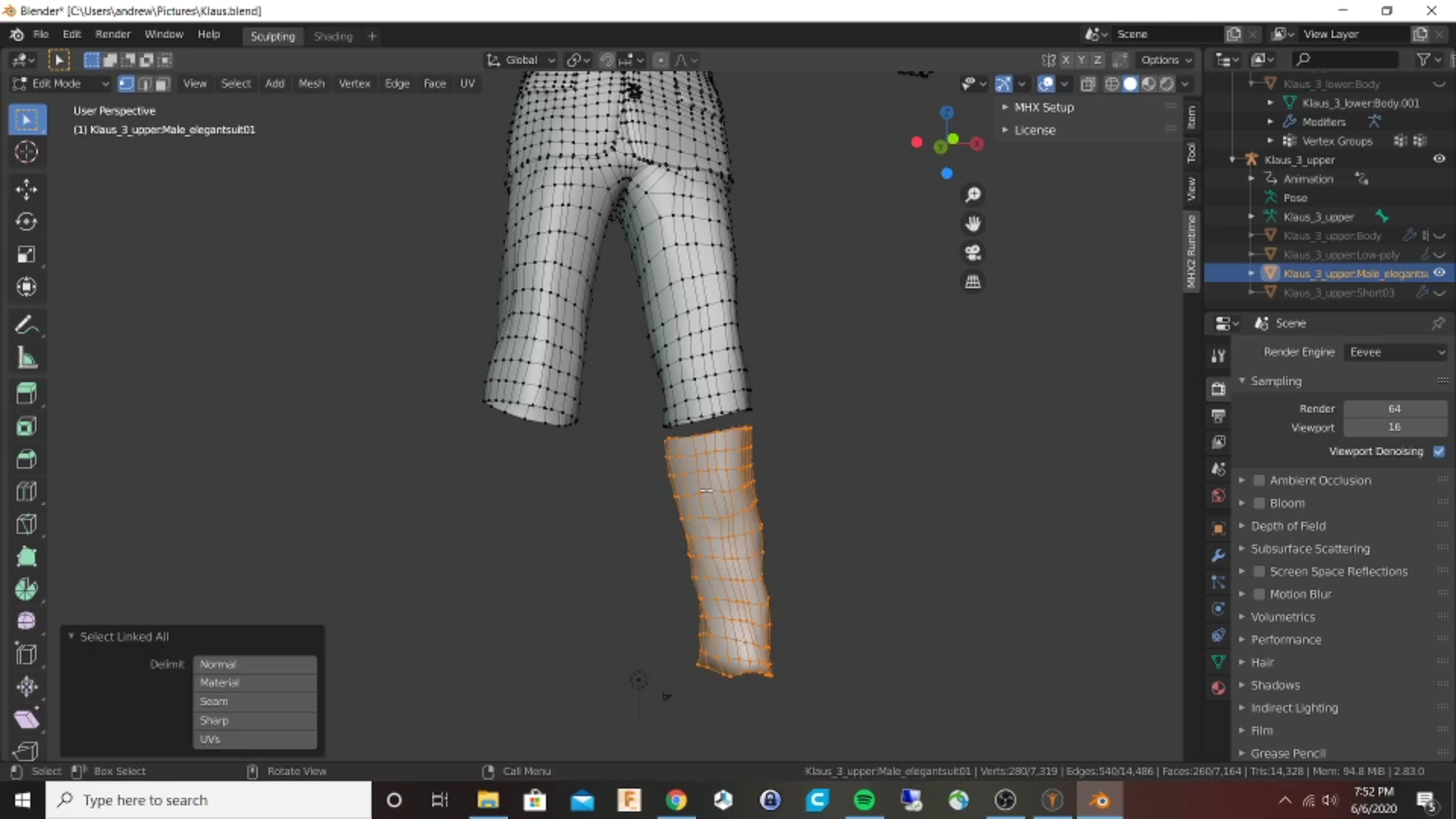The height and width of the screenshot is (819, 1456).
Task: Switch to the Shading workspace tab
Action: [333, 36]
